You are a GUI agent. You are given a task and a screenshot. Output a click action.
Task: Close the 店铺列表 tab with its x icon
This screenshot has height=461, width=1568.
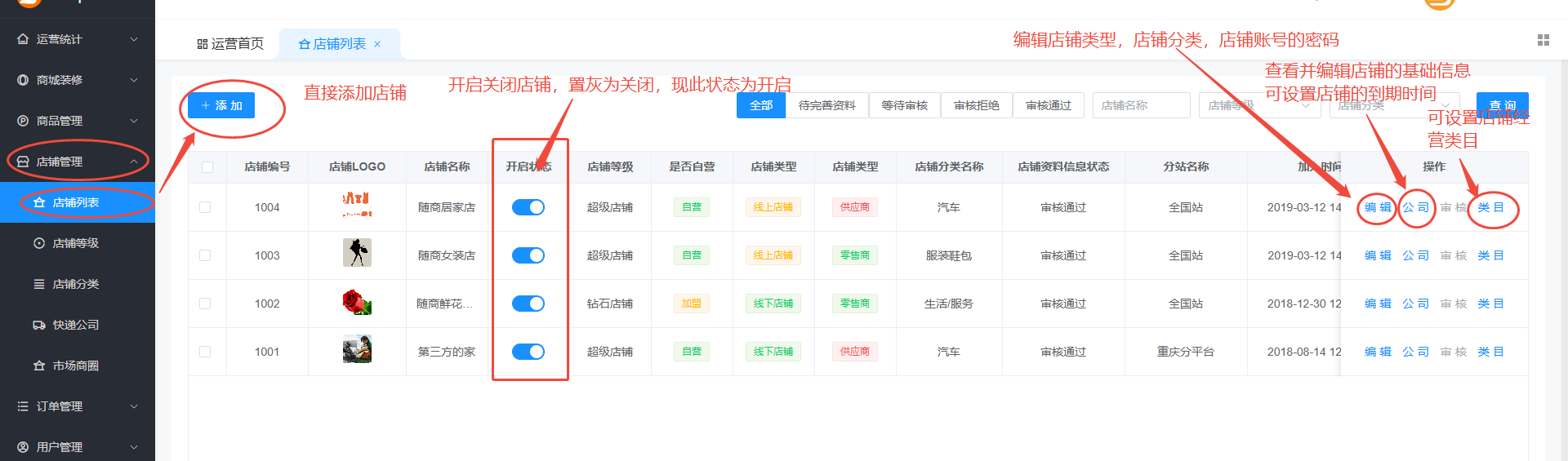[x=377, y=44]
